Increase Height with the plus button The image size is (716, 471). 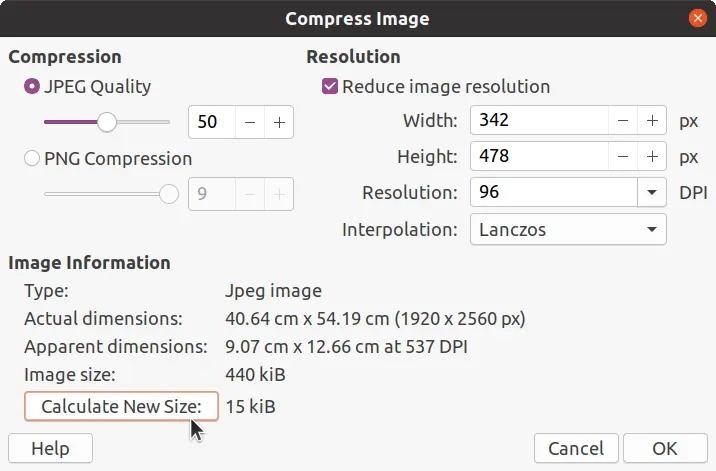click(x=652, y=157)
